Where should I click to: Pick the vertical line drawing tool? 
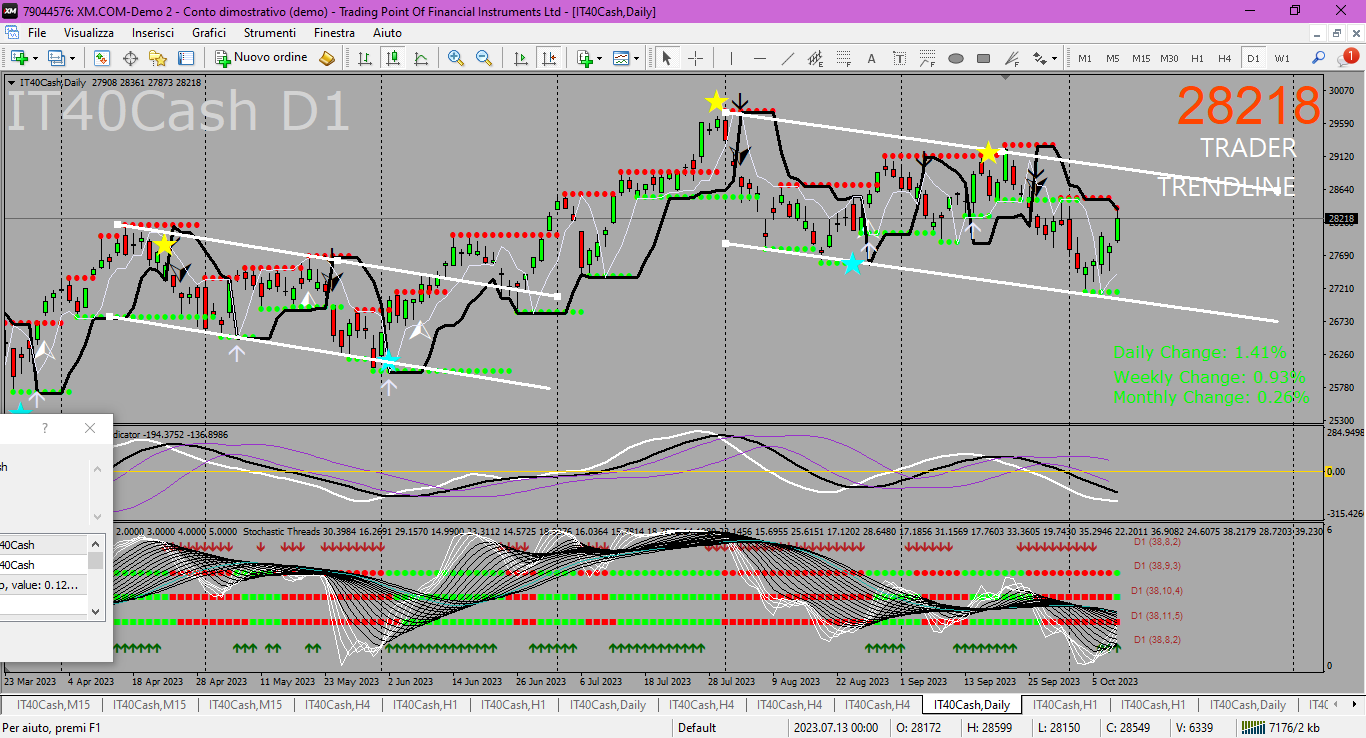(731, 58)
